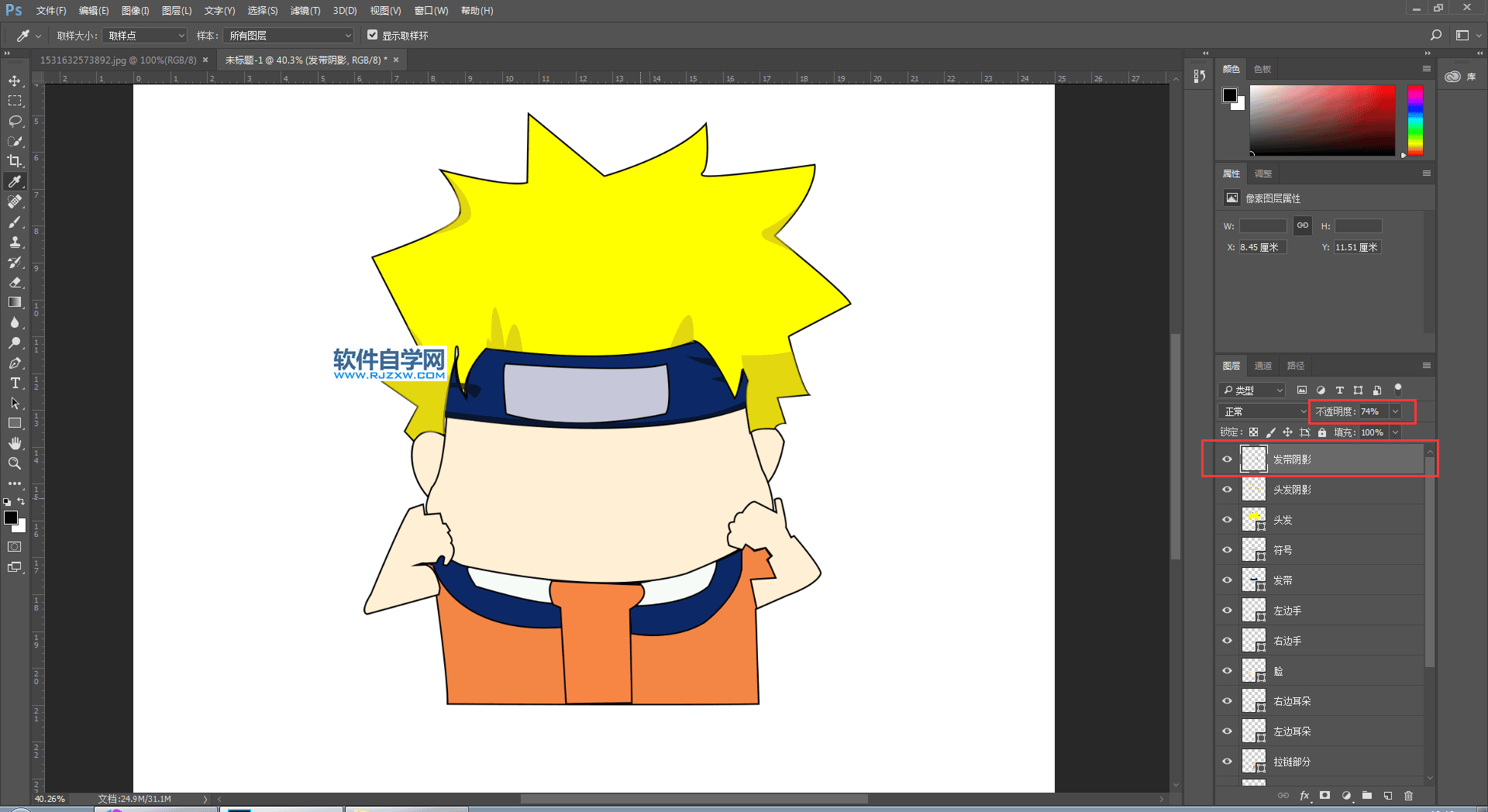Open the 样本 所有图层 dropdown
The height and width of the screenshot is (812, 1488).
[x=289, y=36]
